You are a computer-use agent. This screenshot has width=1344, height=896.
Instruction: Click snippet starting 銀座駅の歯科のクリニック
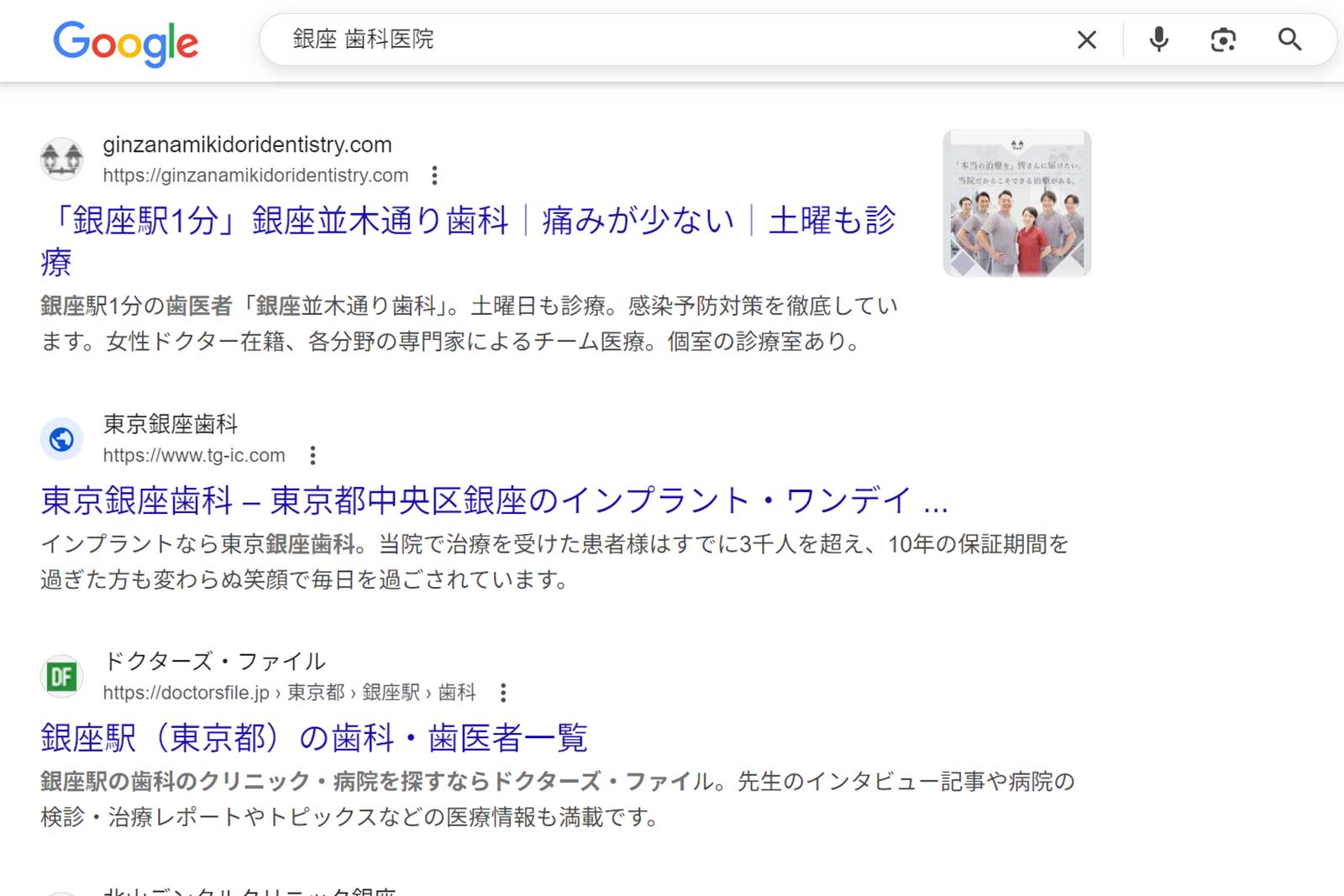[x=558, y=799]
